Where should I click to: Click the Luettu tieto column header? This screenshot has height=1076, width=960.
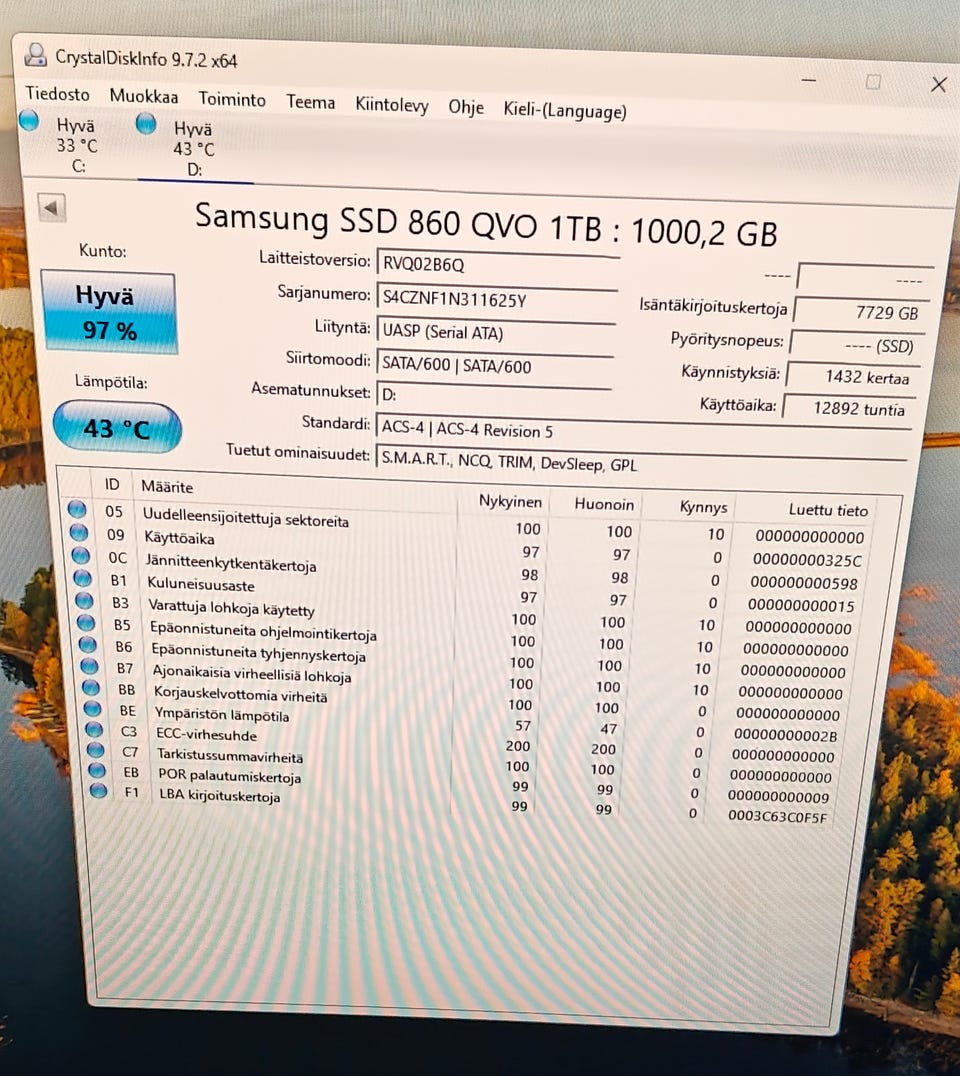point(828,509)
